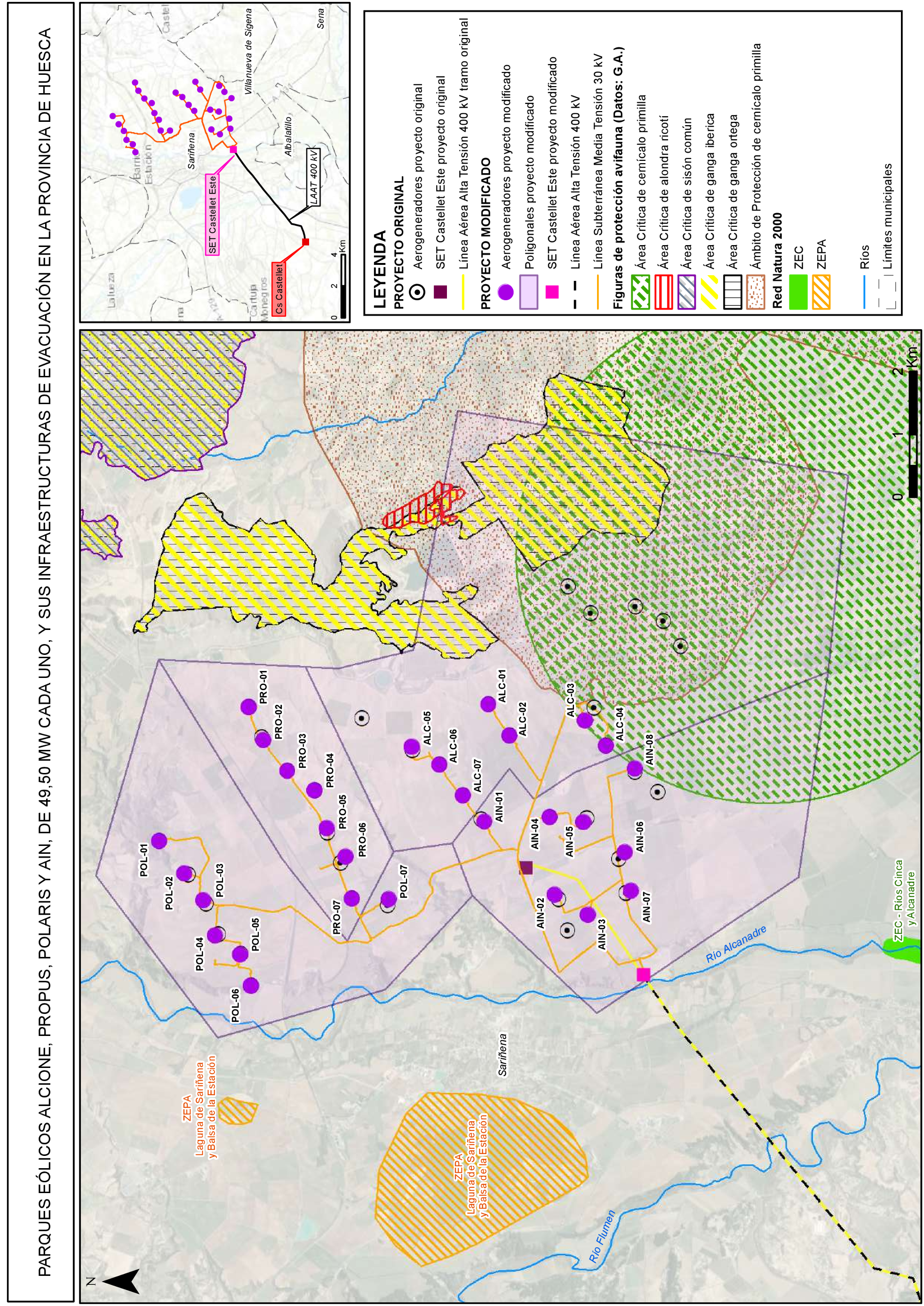The width and height of the screenshot is (924, 1306).
Task: Click the small orange ZEPA hatched polygon near POL-06
Action: coord(238,1111)
